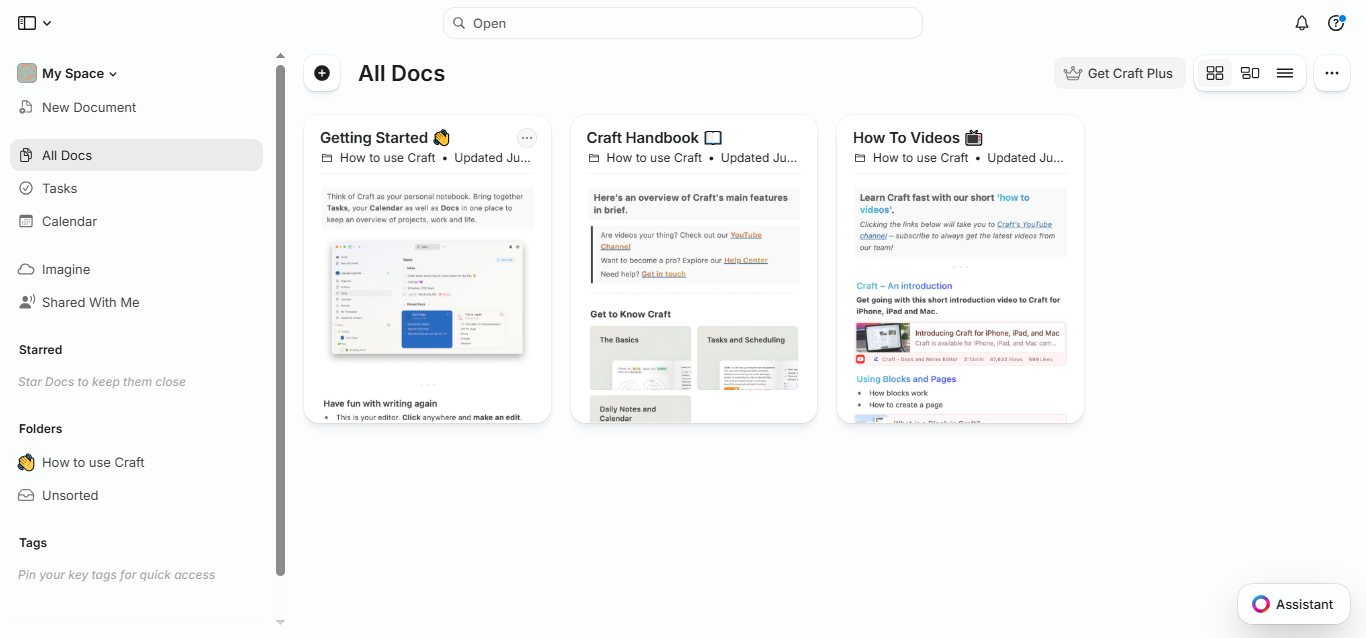Switch to grid card view
The width and height of the screenshot is (1366, 638).
[x=1215, y=73]
